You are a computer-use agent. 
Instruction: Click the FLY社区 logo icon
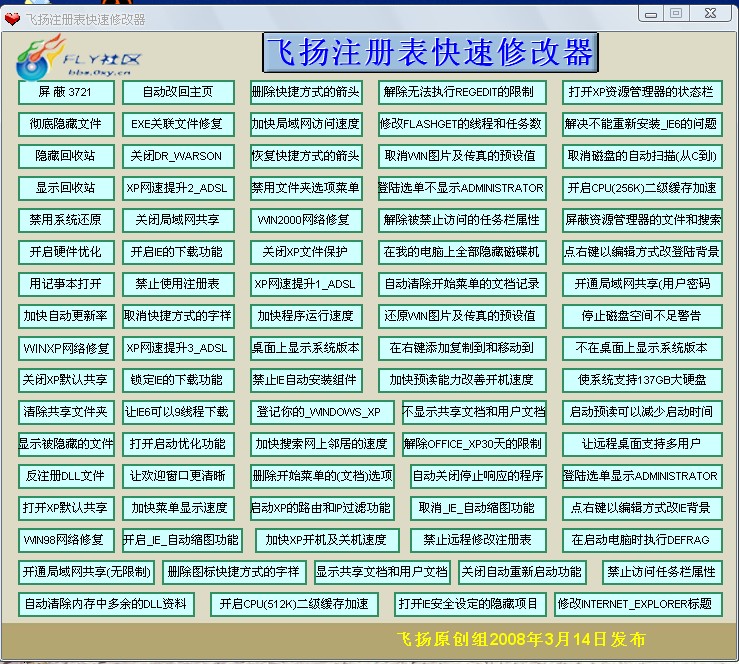coord(79,57)
